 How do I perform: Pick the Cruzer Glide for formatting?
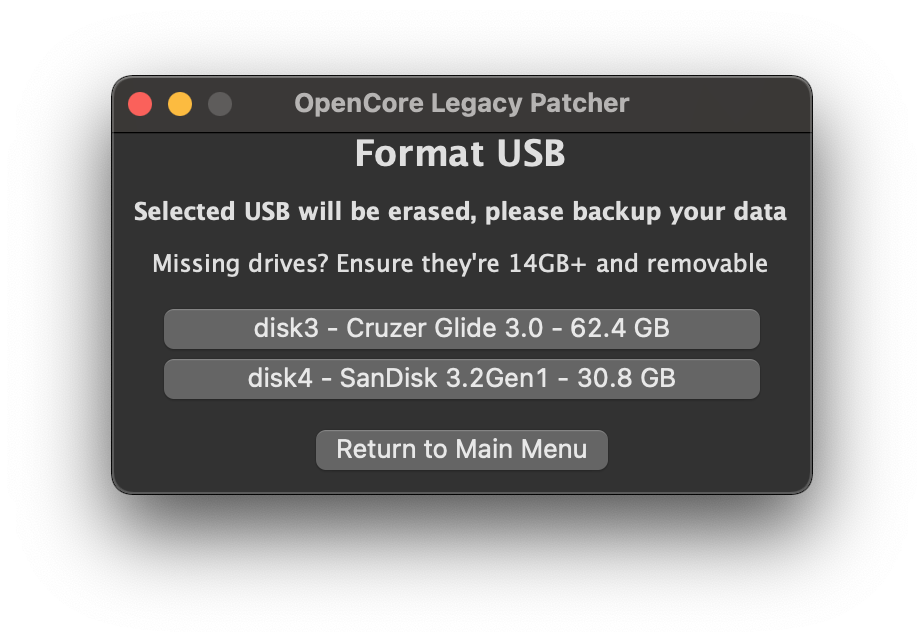click(461, 328)
